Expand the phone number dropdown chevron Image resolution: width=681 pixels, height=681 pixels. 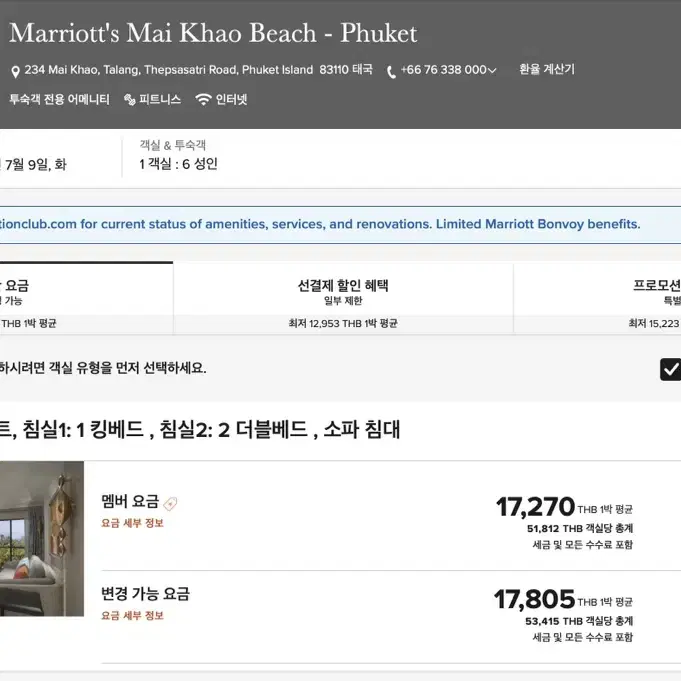pyautogui.click(x=492, y=70)
